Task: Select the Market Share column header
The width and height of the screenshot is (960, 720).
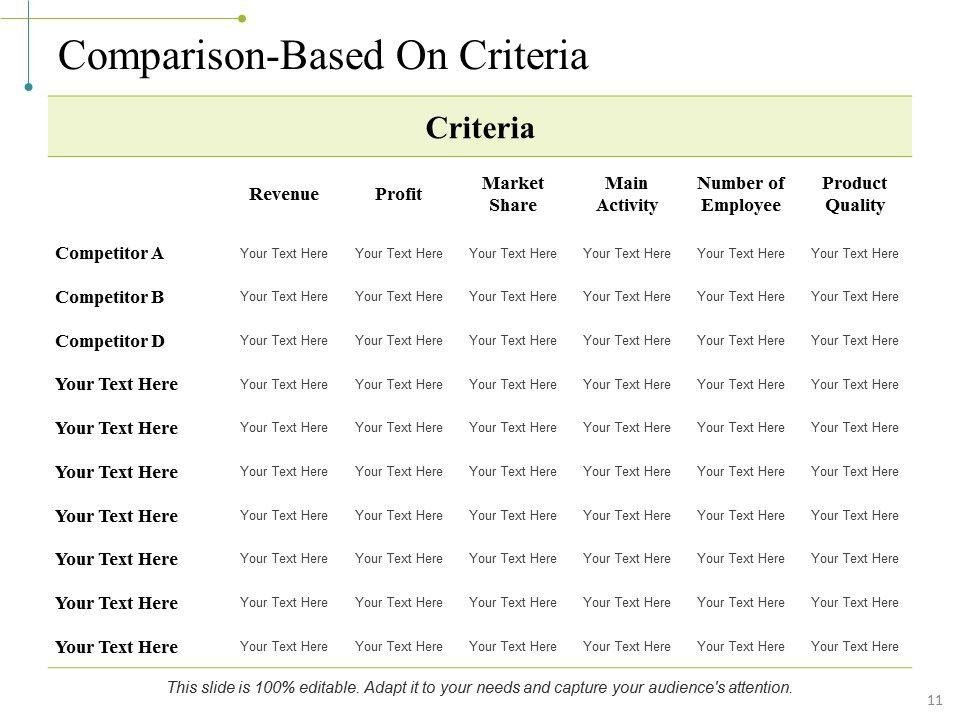Action: (513, 194)
